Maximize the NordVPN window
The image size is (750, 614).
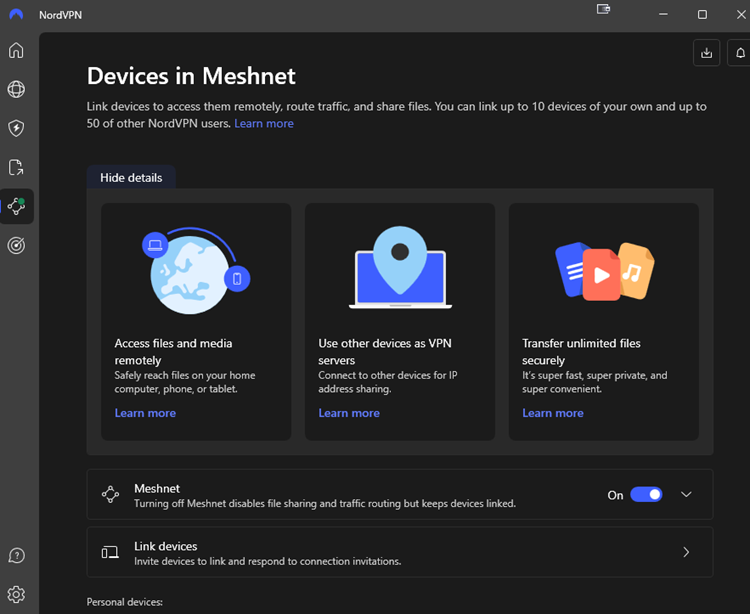pyautogui.click(x=702, y=14)
